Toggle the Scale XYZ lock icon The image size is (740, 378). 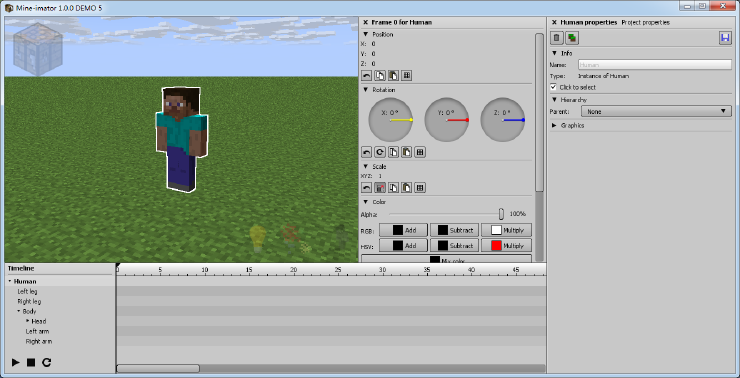[x=380, y=188]
